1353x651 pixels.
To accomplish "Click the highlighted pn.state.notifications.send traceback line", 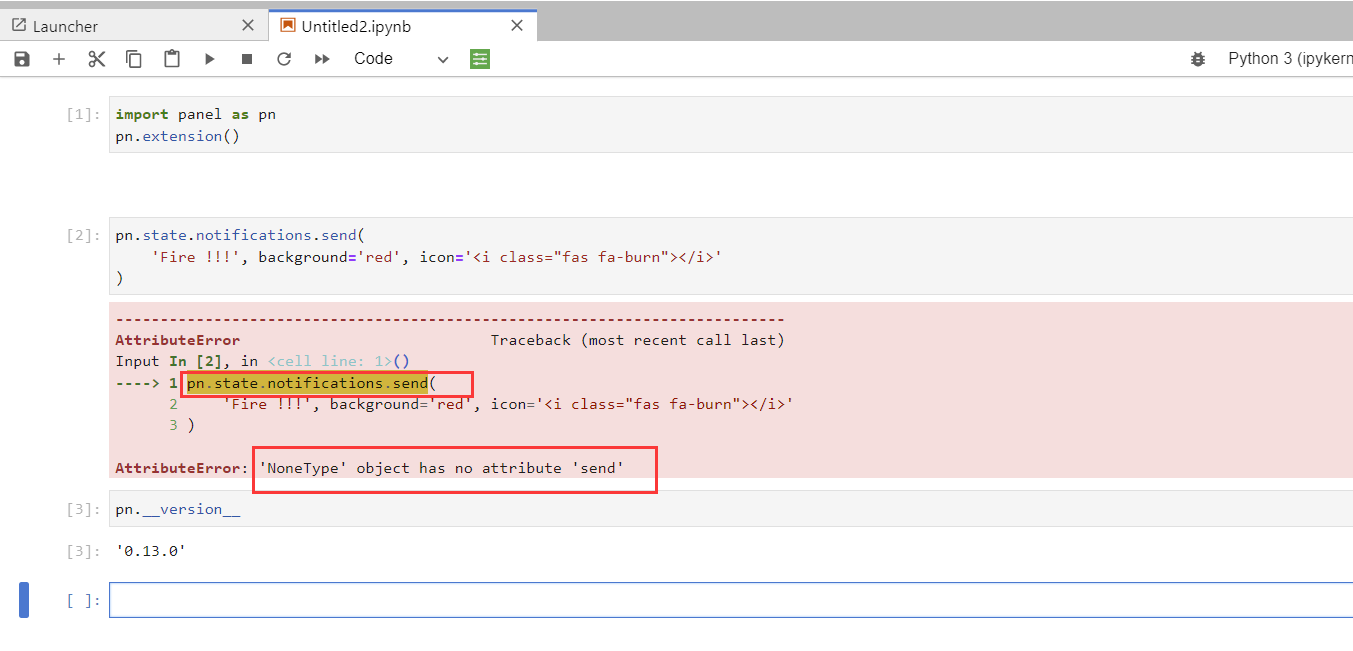I will pos(307,383).
